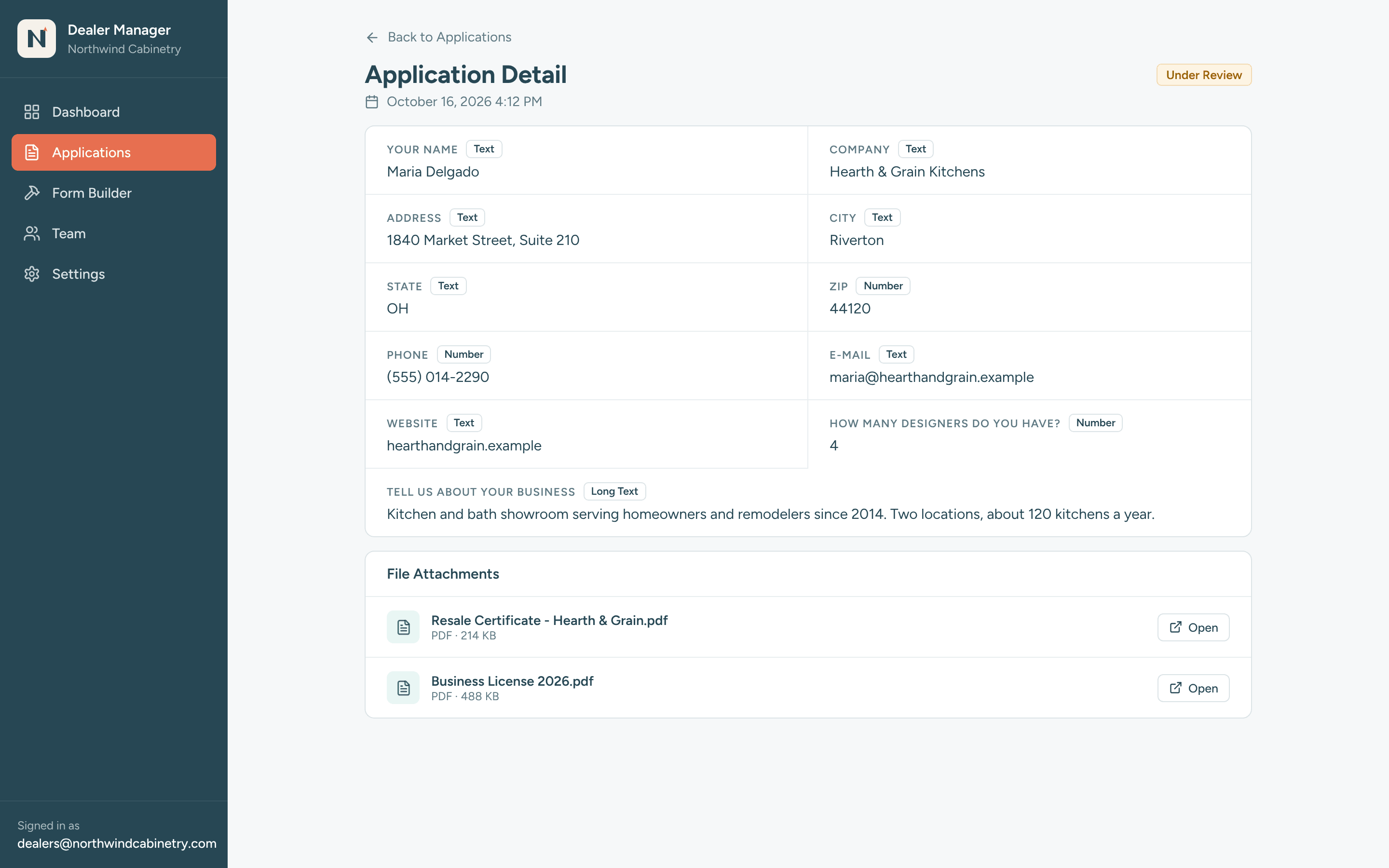Click the Number tag next to designers question

click(x=1095, y=423)
